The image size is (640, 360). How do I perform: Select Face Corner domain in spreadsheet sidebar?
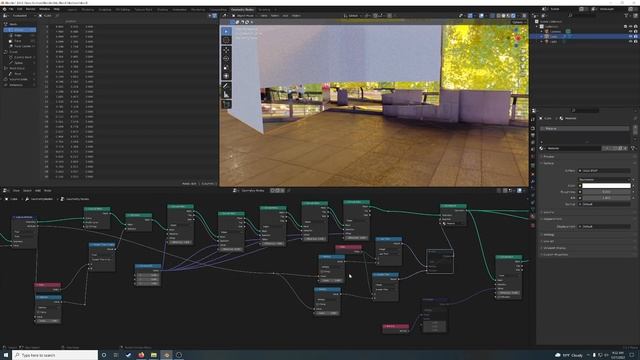click(x=21, y=46)
